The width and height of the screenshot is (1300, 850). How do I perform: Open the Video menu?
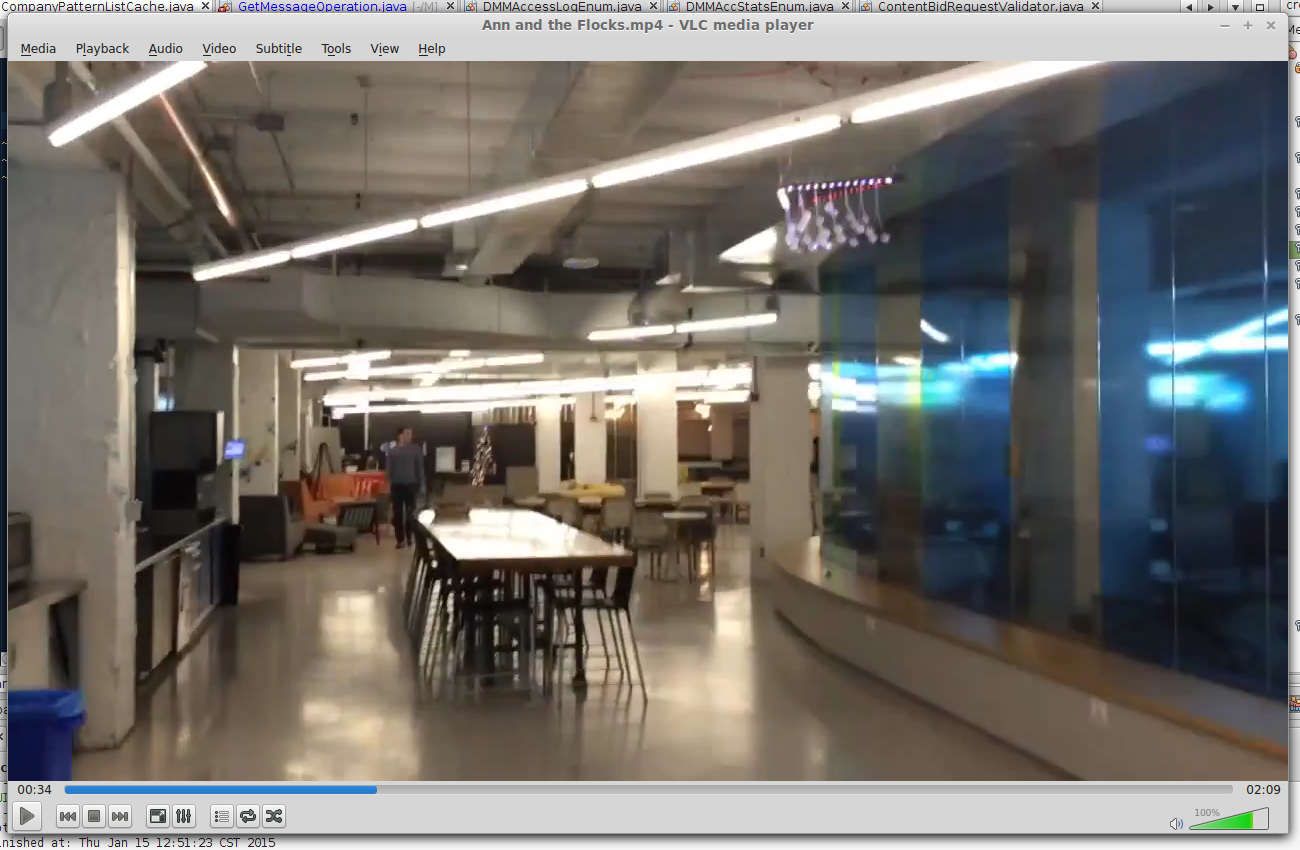point(219,48)
